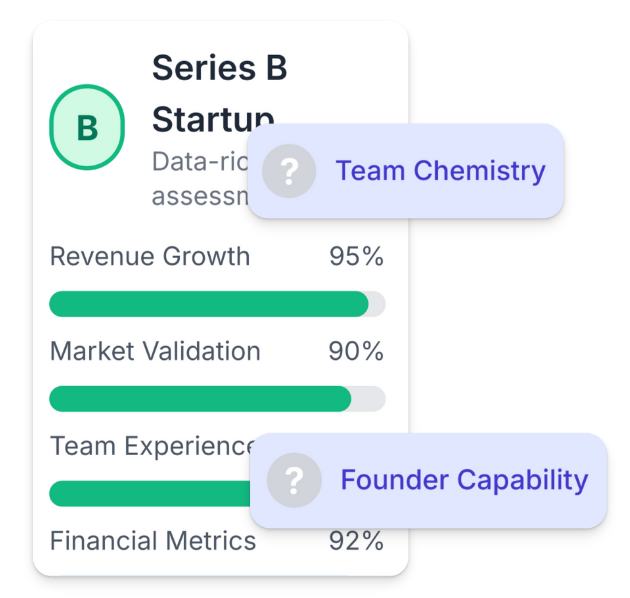Click the filled Market Validation progress bar
630x598 pixels.
(x=200, y=399)
